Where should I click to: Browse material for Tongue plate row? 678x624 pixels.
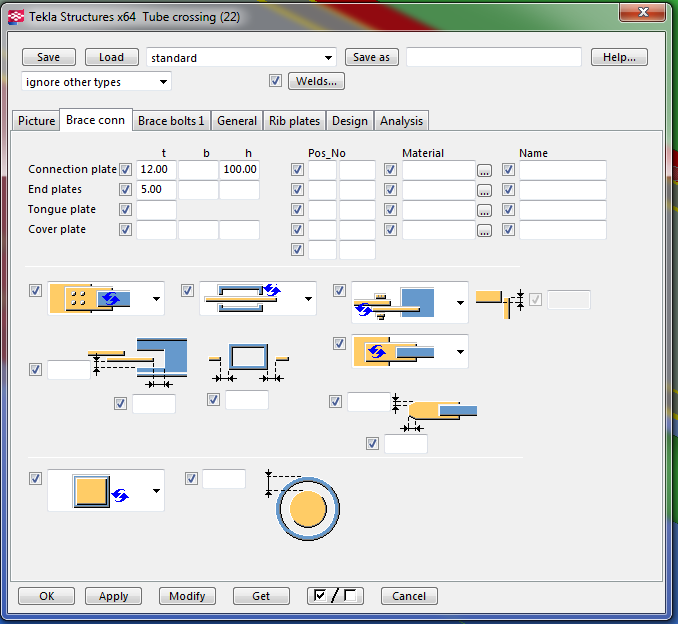[x=484, y=210]
